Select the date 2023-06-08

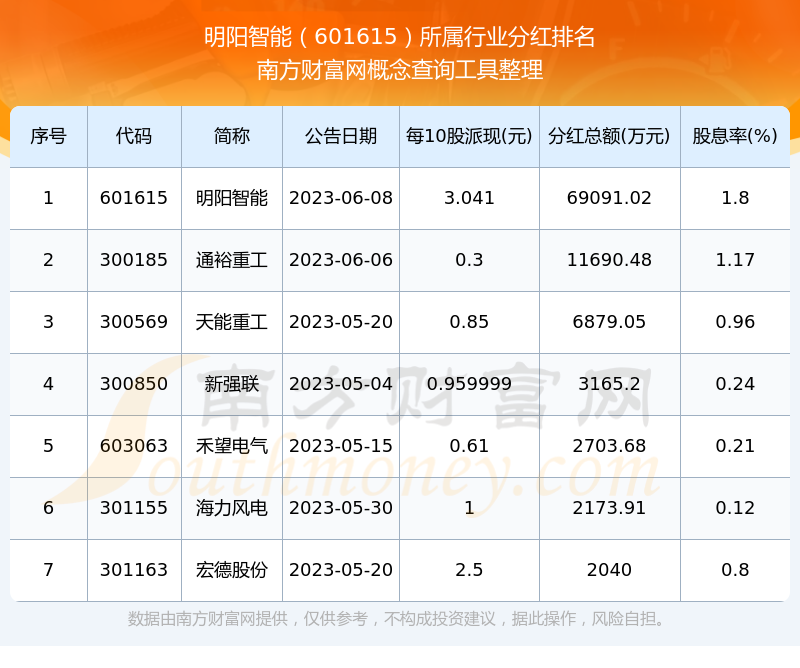[x=341, y=198]
